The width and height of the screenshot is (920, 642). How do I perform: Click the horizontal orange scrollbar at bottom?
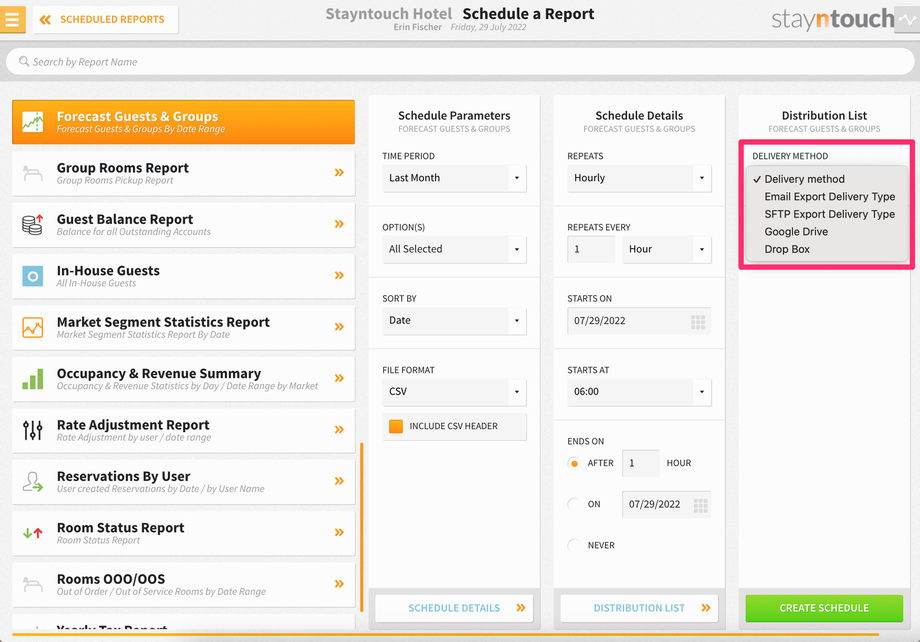pos(446,634)
